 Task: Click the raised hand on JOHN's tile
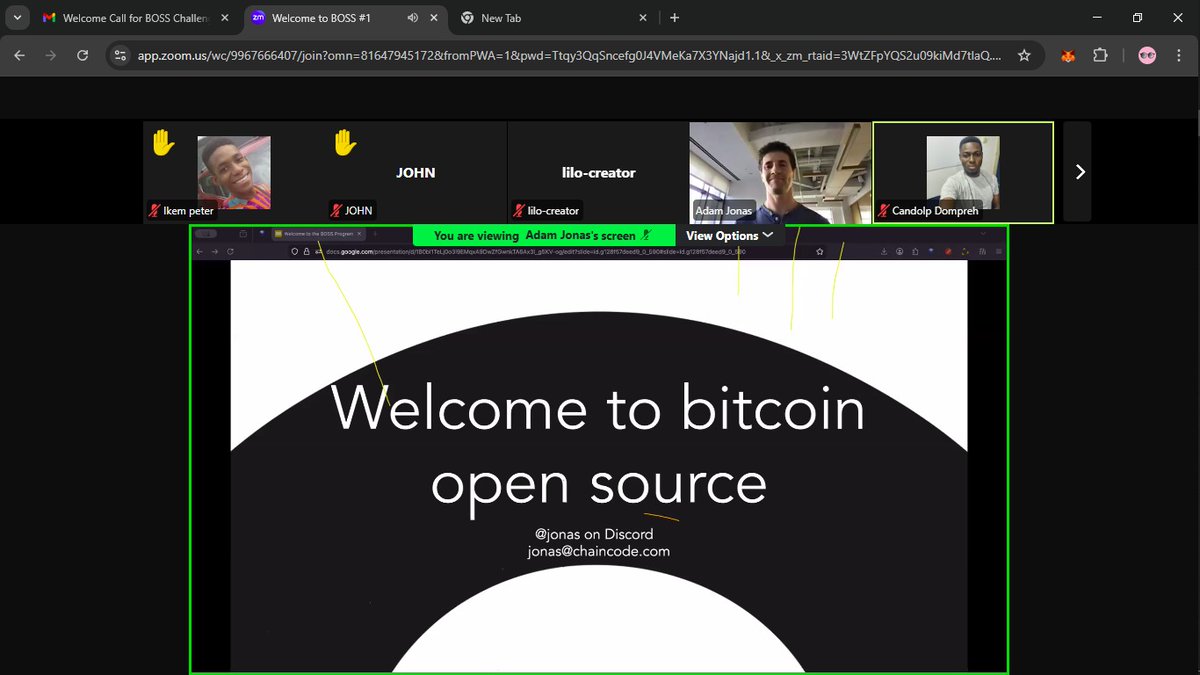(x=345, y=143)
